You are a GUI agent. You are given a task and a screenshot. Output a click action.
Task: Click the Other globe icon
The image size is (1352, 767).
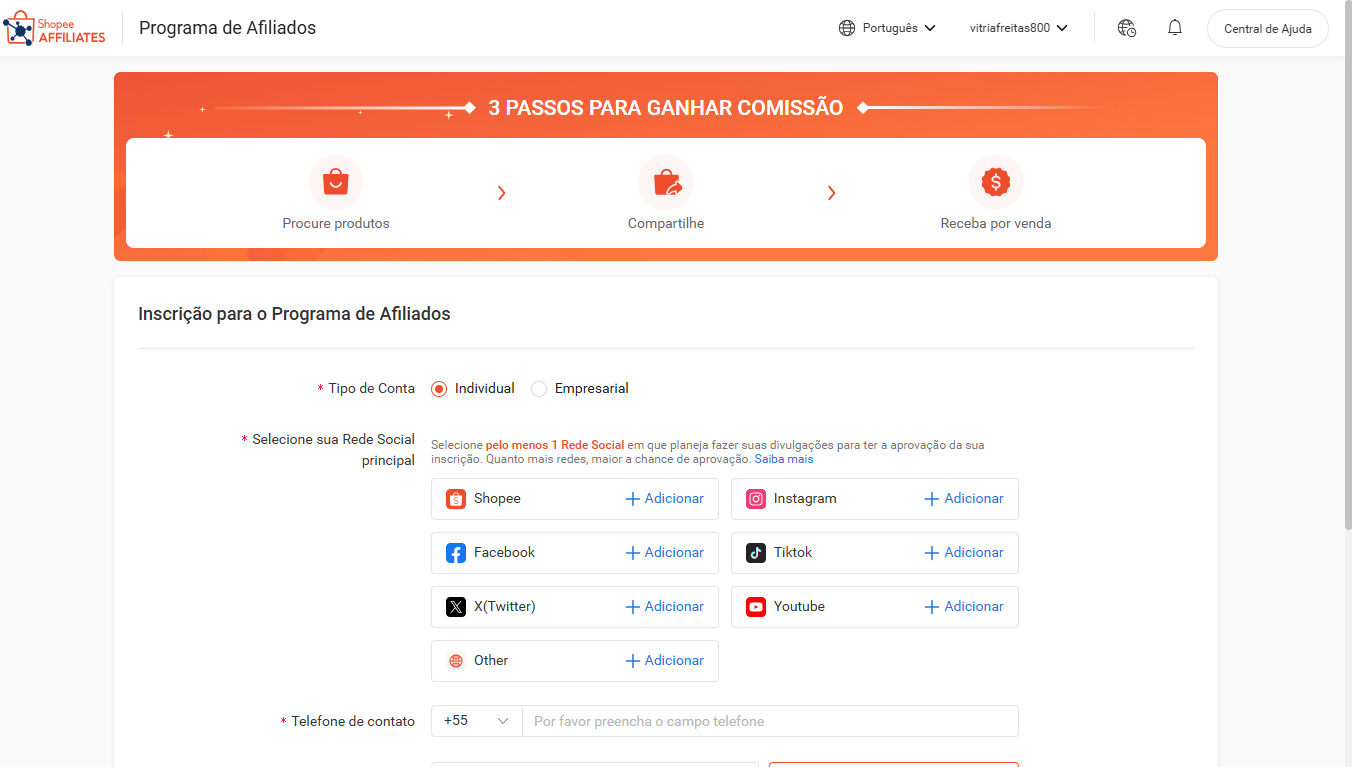click(456, 661)
